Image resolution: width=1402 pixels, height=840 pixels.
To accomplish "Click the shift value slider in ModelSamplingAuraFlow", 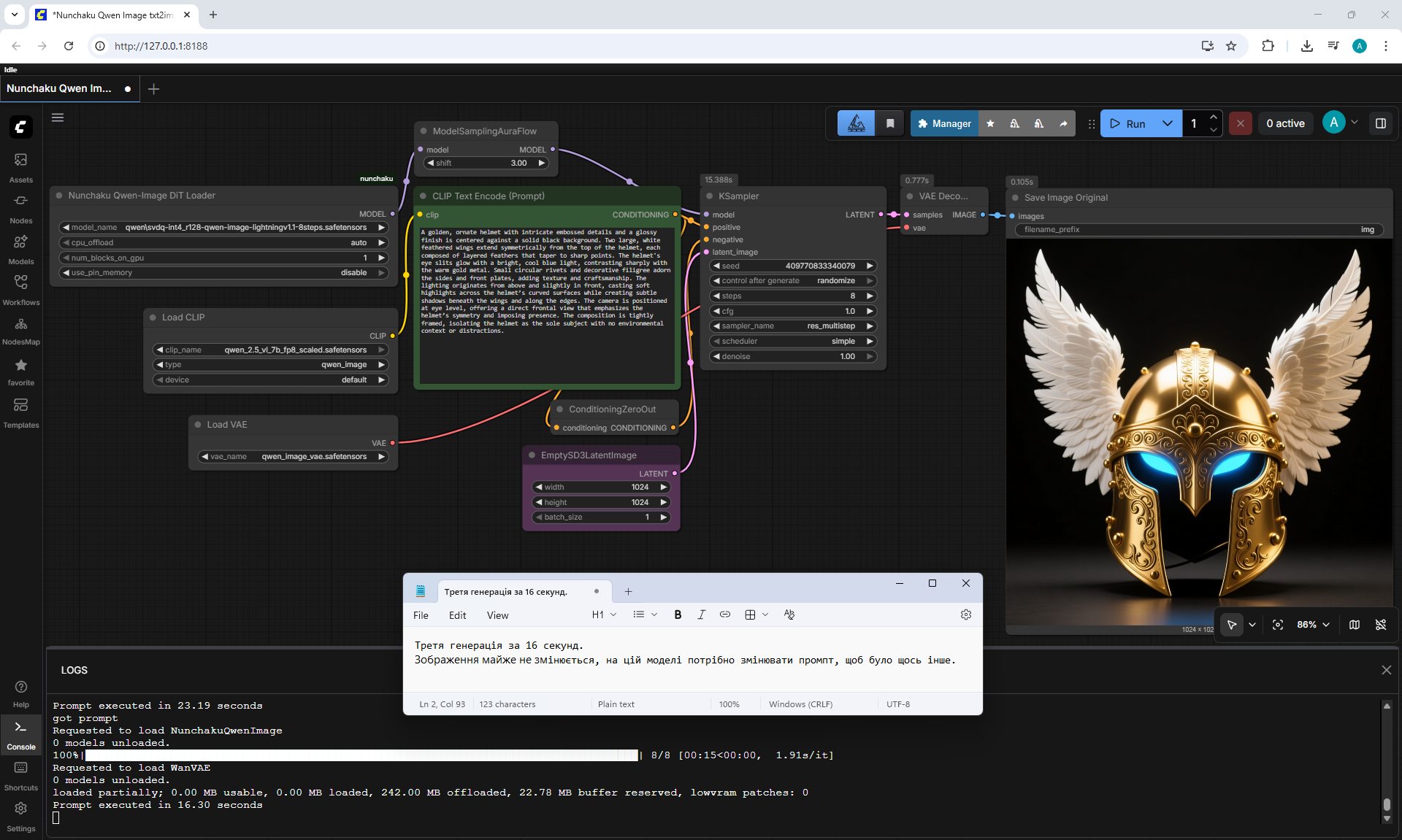I will [486, 163].
